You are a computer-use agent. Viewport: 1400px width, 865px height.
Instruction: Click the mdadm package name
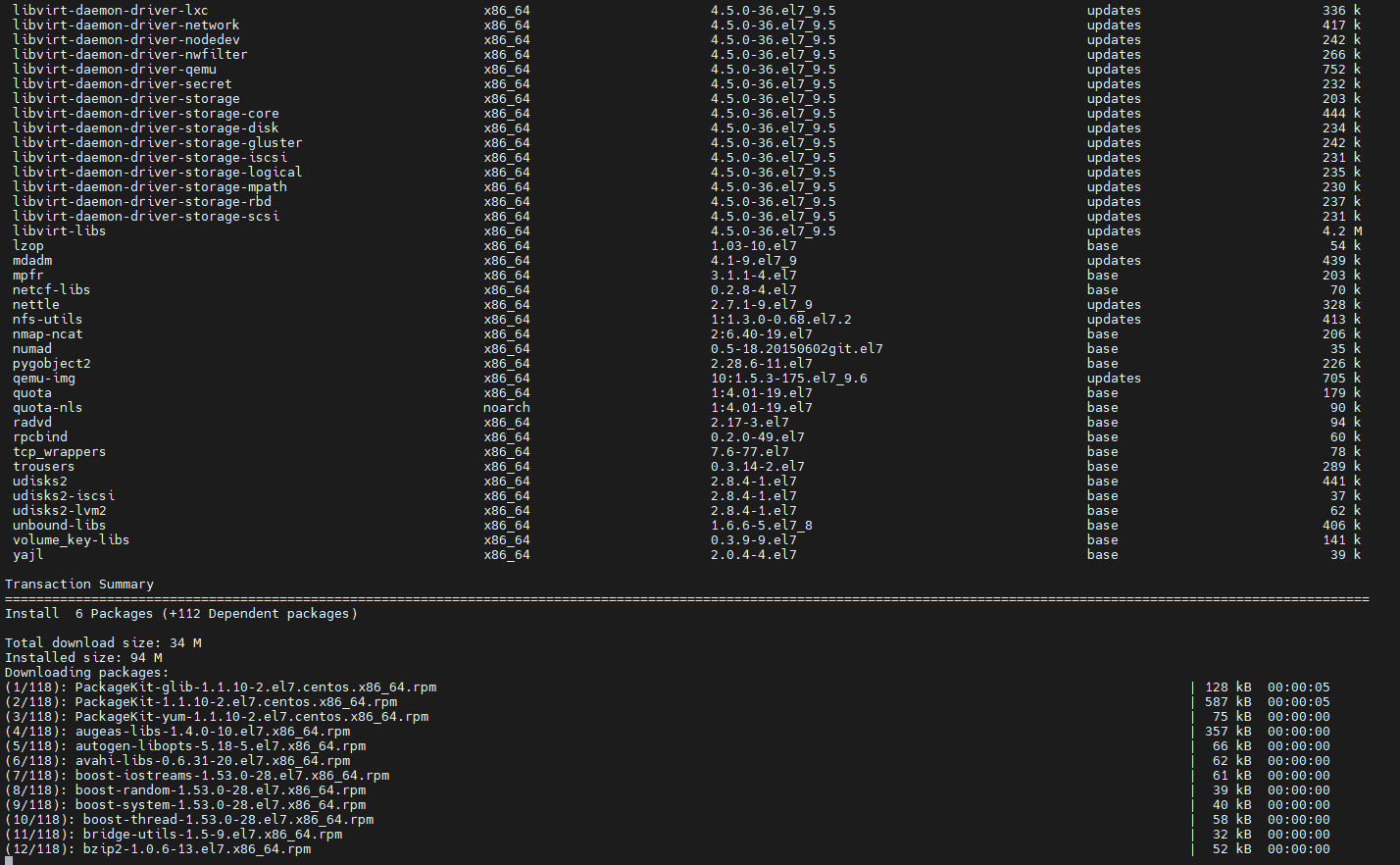pos(31,261)
